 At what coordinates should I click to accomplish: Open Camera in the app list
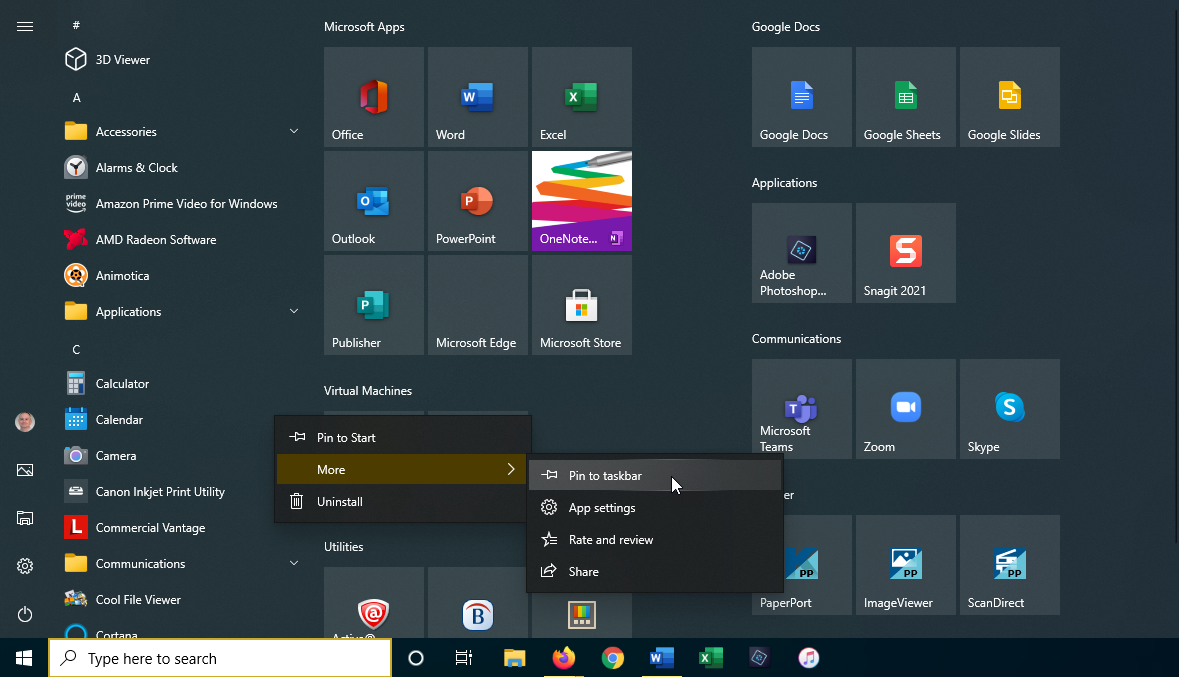click(165, 456)
